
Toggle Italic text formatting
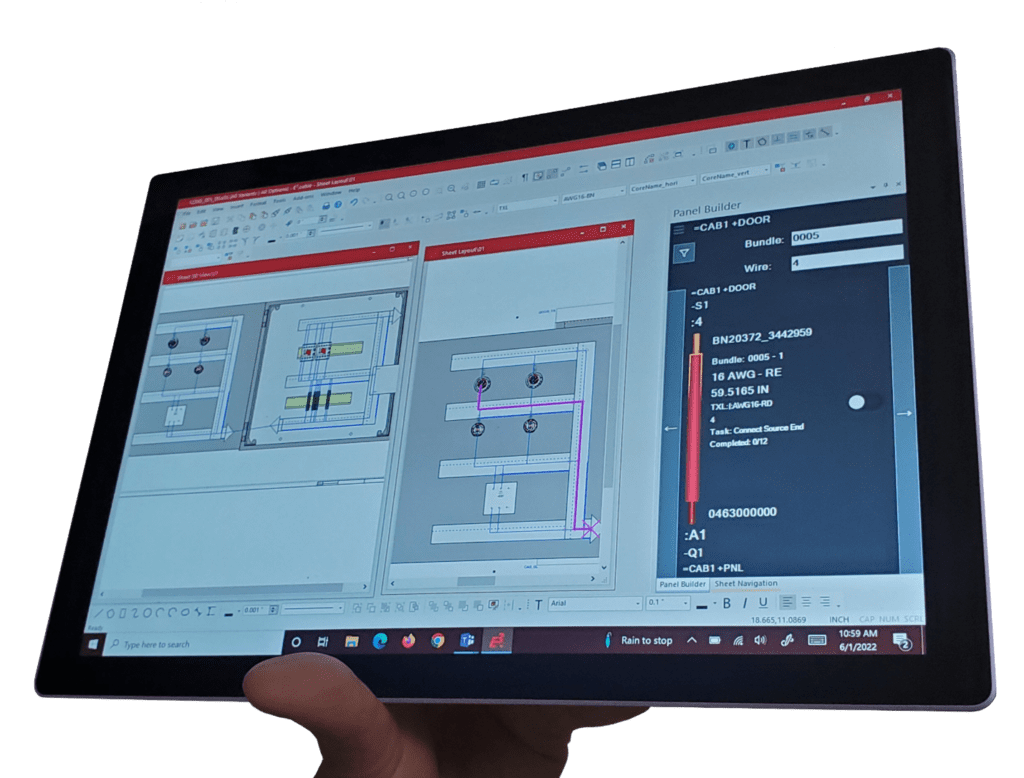pyautogui.click(x=744, y=603)
